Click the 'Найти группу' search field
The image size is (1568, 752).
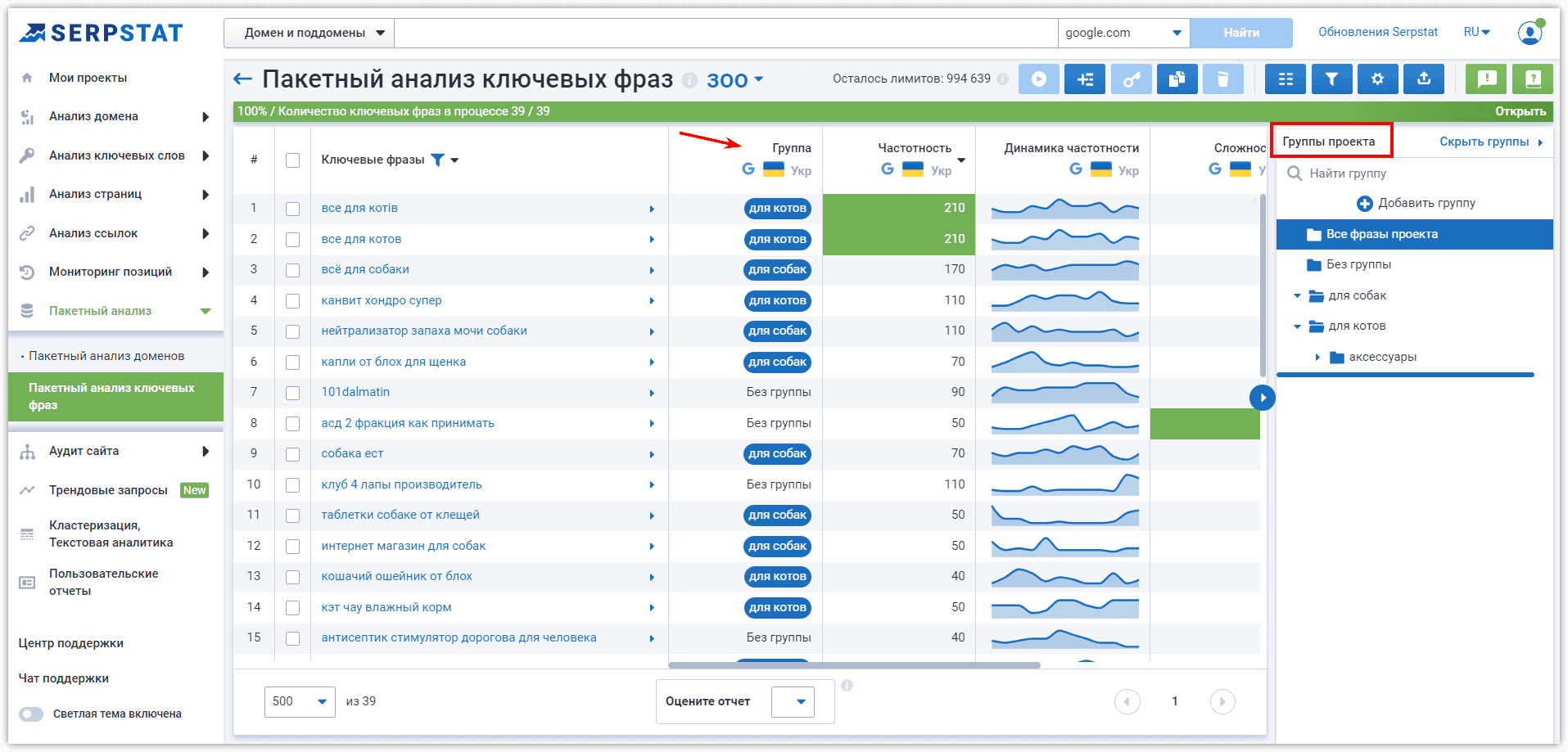point(1415,173)
